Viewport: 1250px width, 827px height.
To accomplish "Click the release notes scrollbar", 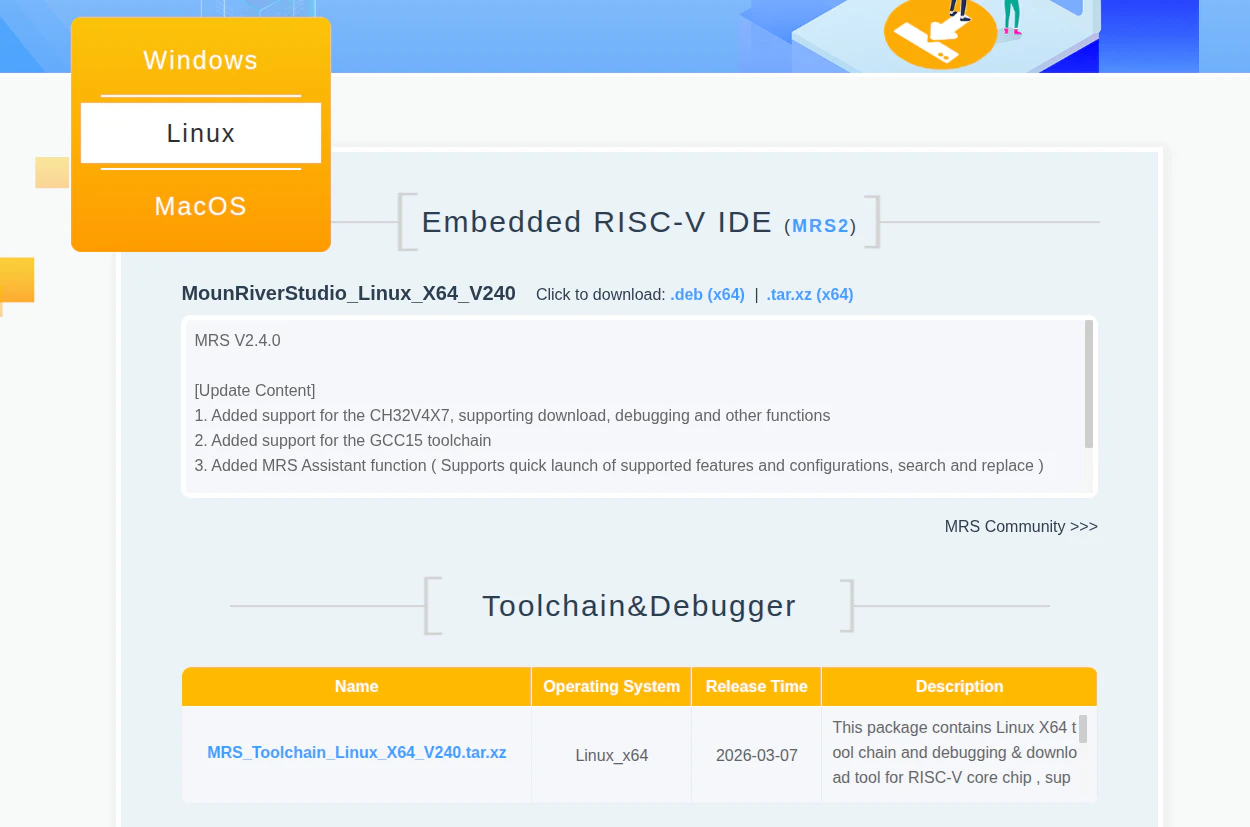I will pyautogui.click(x=1089, y=383).
